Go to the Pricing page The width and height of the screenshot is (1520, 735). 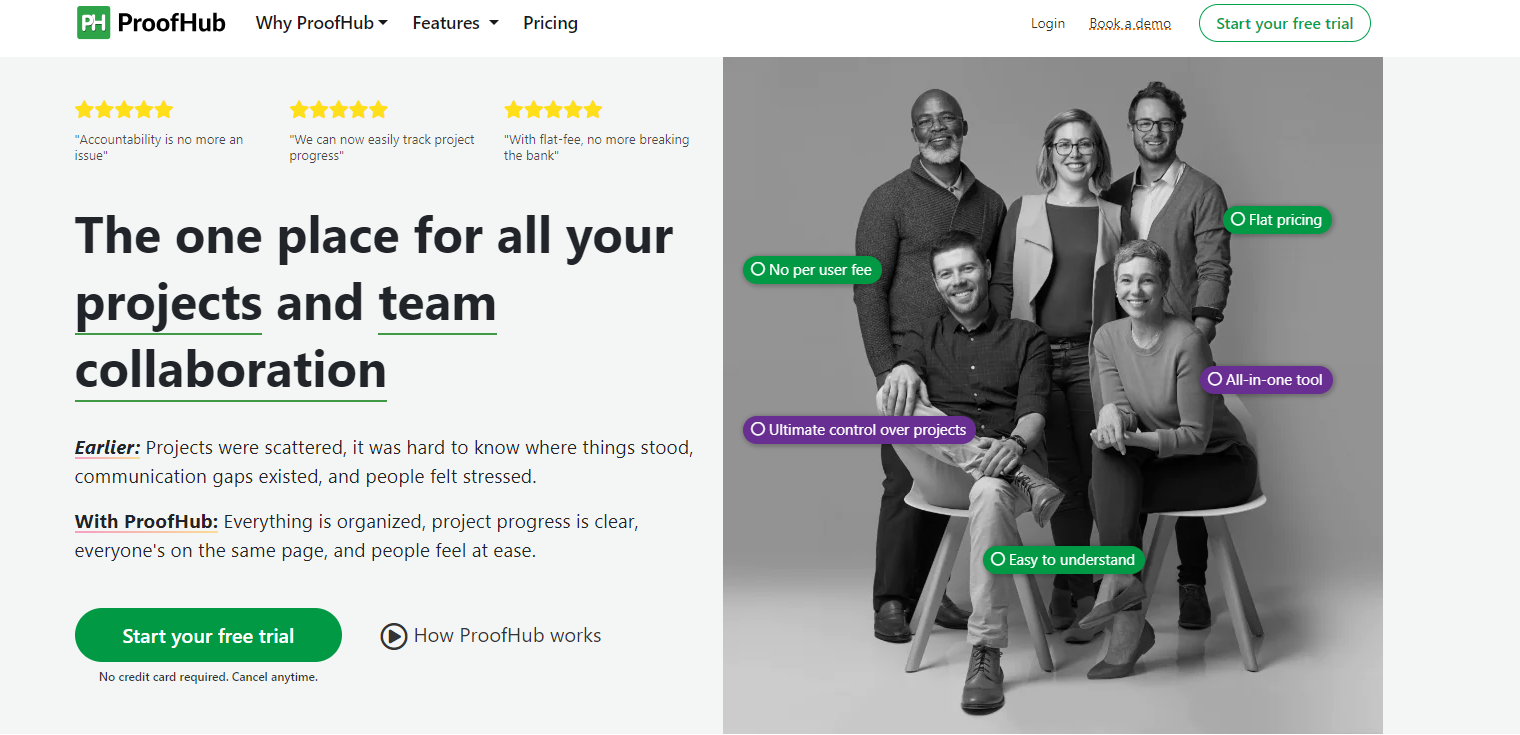550,23
